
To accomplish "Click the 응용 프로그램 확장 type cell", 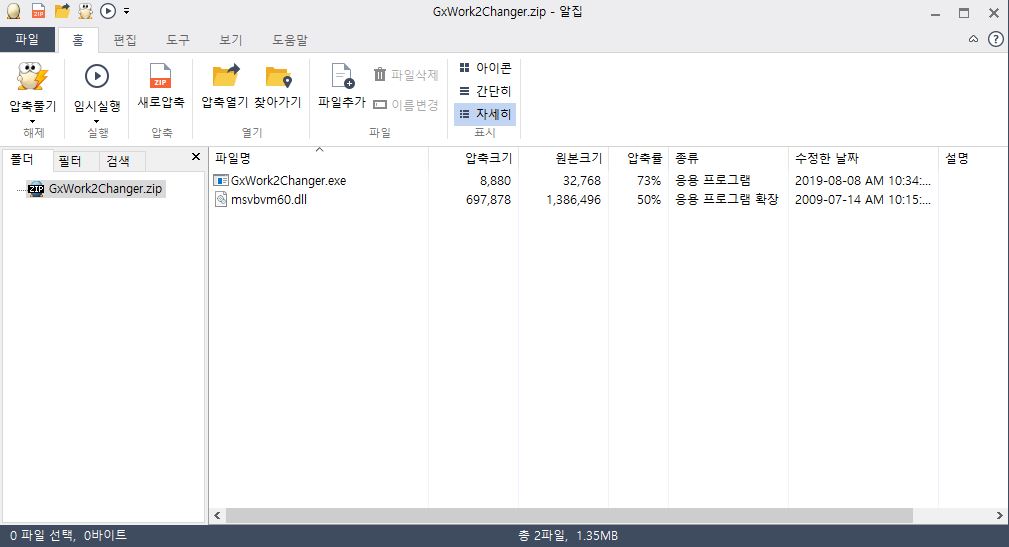I will coord(727,199).
